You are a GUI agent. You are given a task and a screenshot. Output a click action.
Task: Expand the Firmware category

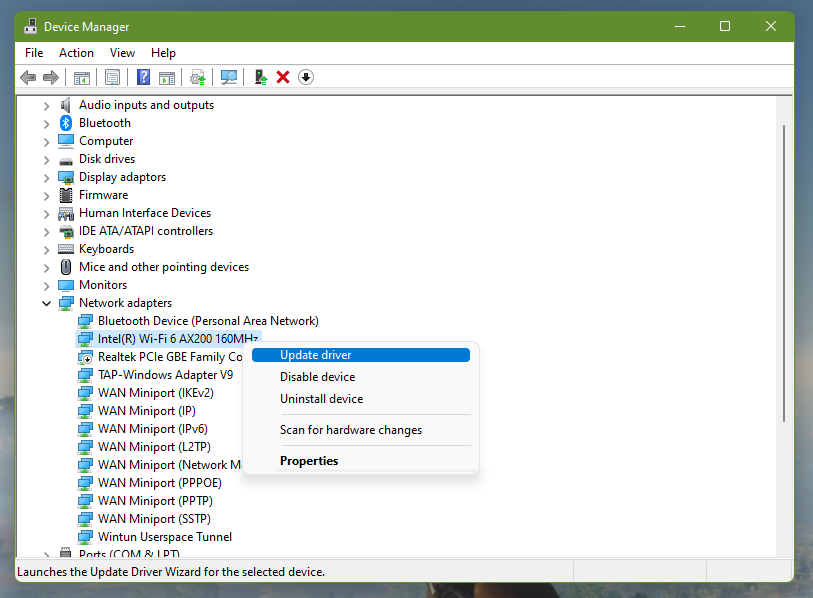pyautogui.click(x=47, y=196)
